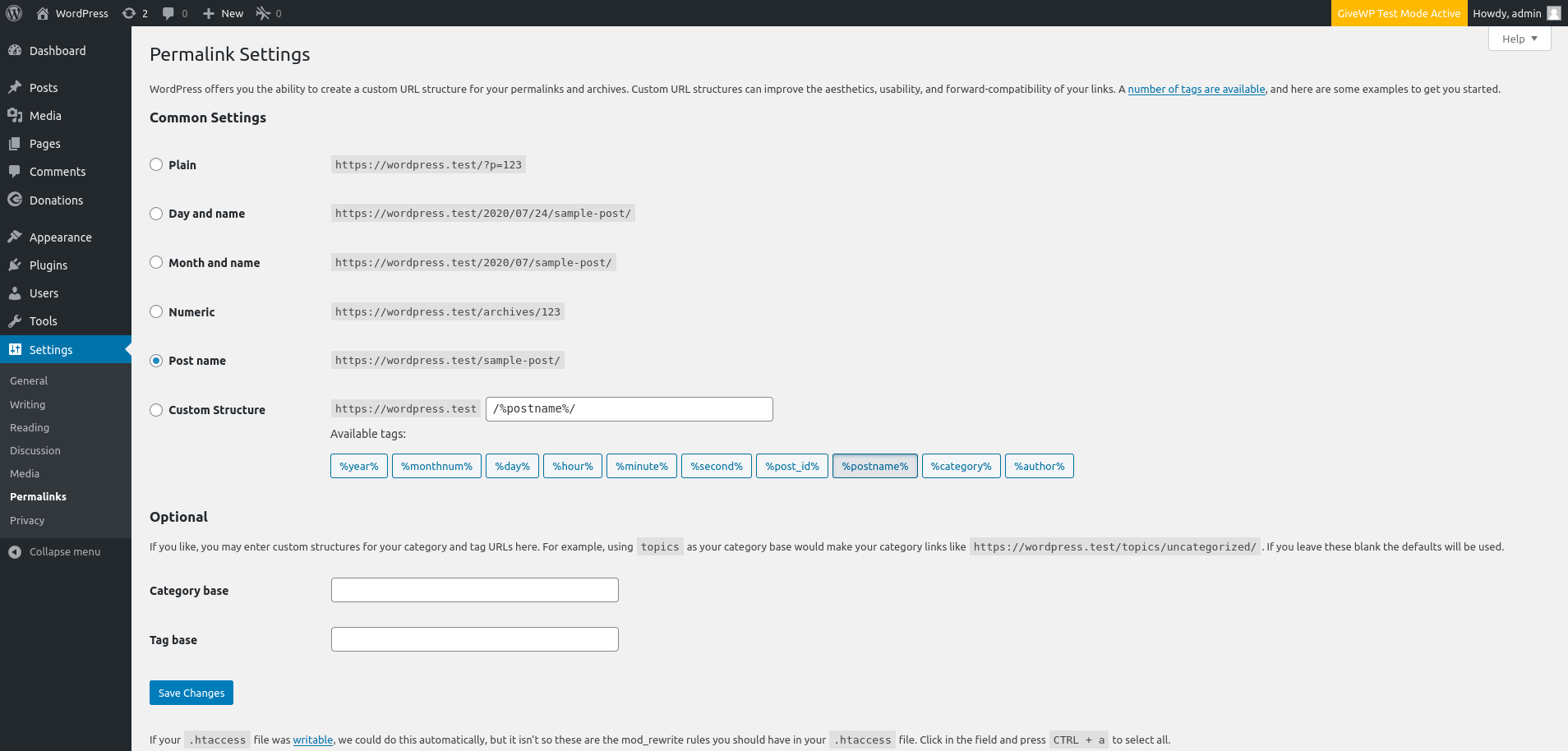1568x751 pixels.
Task: Insert the %author% tag
Action: click(x=1040, y=466)
